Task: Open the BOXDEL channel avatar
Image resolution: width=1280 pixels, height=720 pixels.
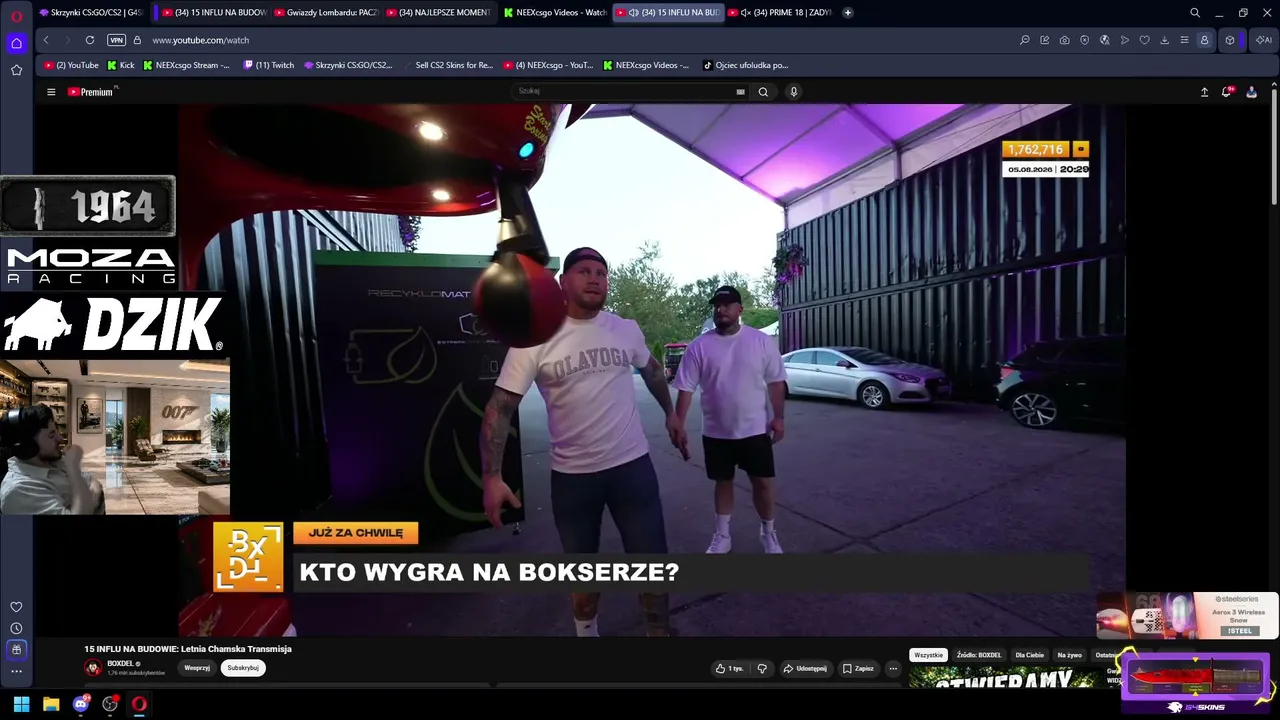Action: tap(93, 668)
